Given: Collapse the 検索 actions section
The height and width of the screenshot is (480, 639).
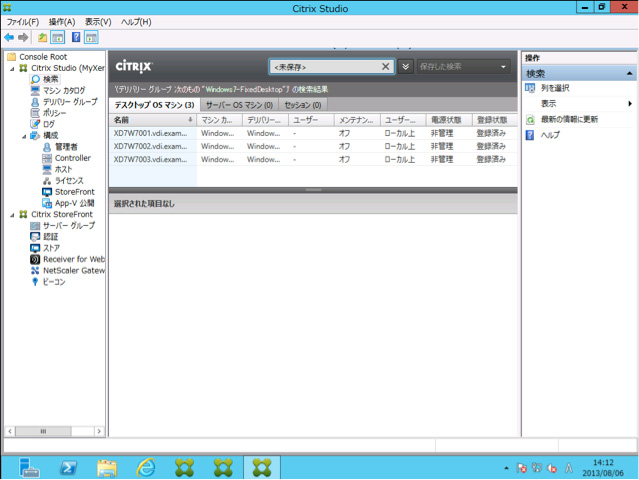Looking at the screenshot, I should (629, 74).
